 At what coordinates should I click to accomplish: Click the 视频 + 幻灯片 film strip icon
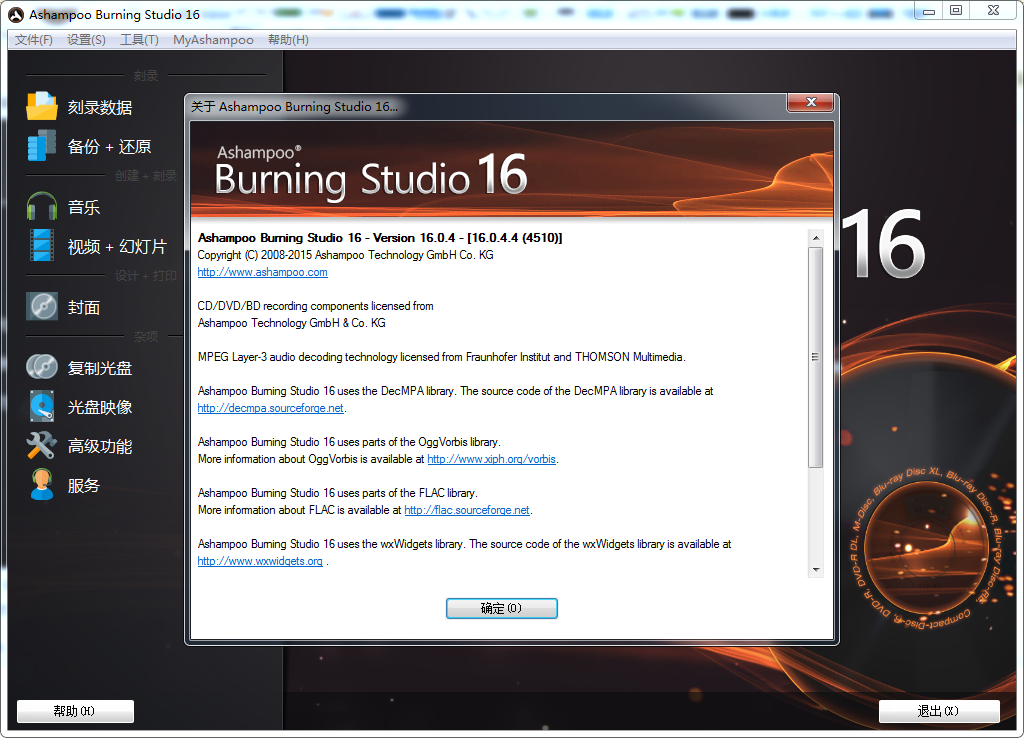point(42,246)
